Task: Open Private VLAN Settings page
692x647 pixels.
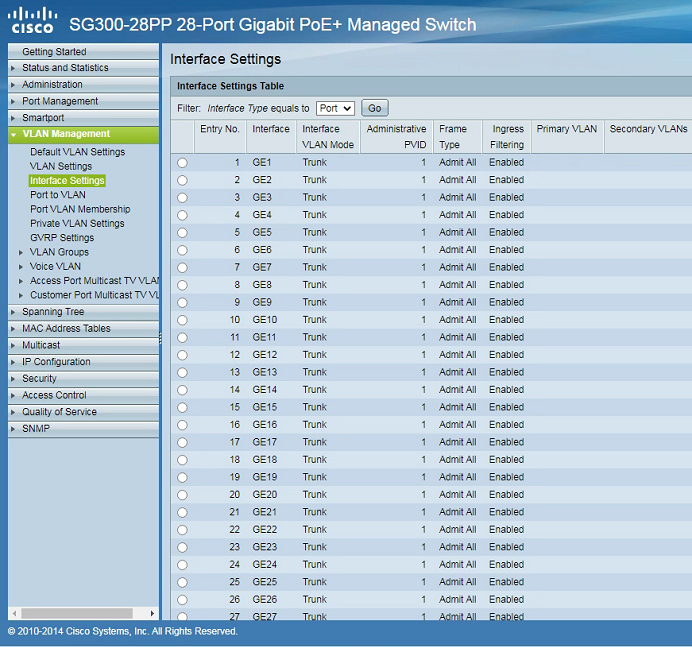Action: [77, 224]
